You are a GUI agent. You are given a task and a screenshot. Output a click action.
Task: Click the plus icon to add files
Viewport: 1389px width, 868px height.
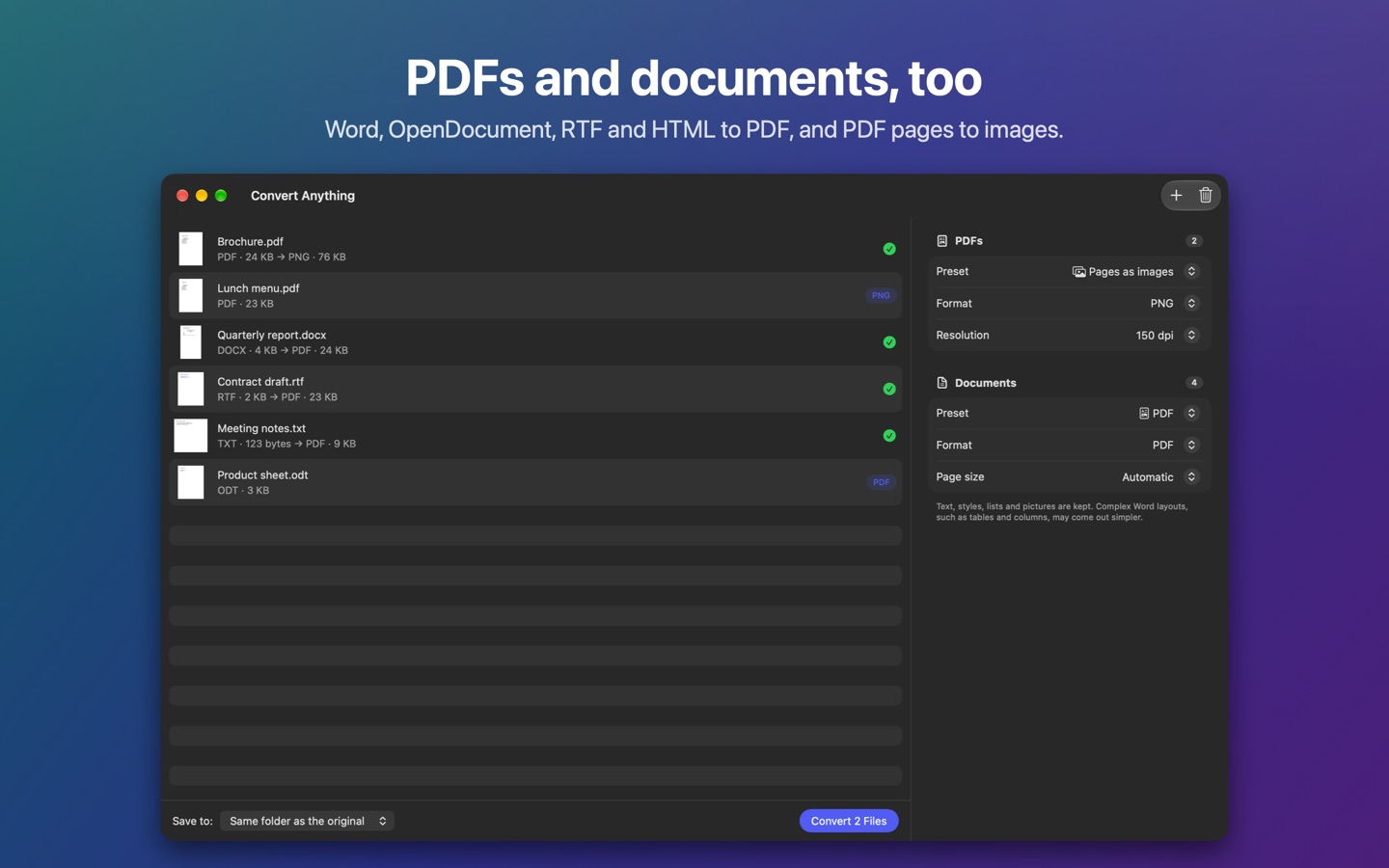click(1176, 196)
